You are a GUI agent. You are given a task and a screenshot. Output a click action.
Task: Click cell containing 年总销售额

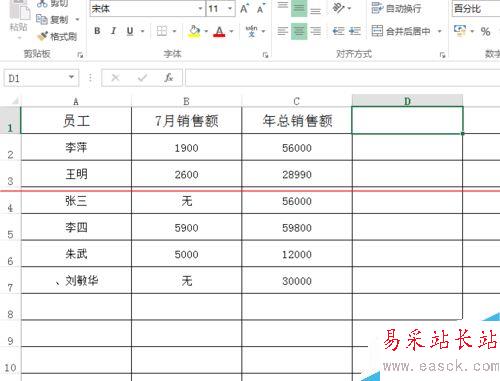pos(297,120)
